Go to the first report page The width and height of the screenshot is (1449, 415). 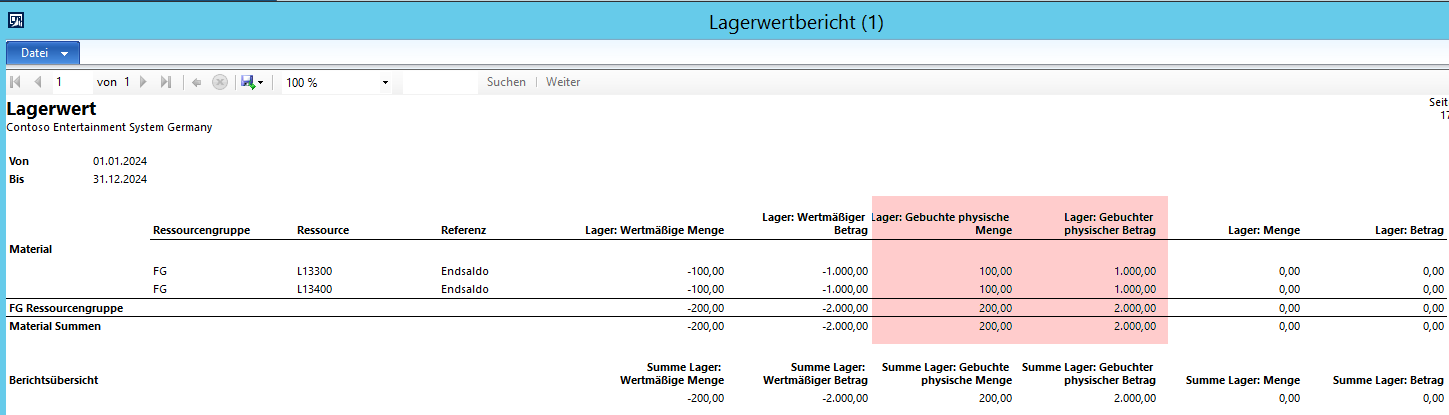(16, 82)
